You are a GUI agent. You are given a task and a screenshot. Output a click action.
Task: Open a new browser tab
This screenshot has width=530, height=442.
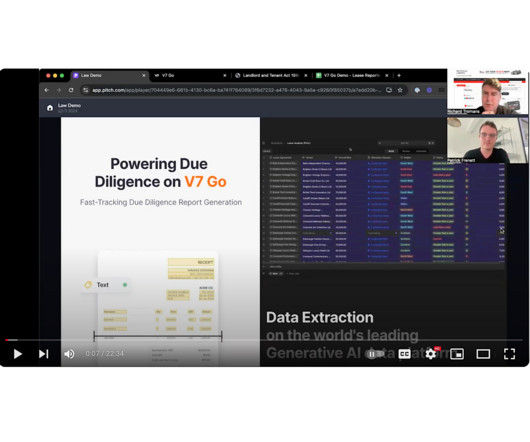tap(399, 75)
